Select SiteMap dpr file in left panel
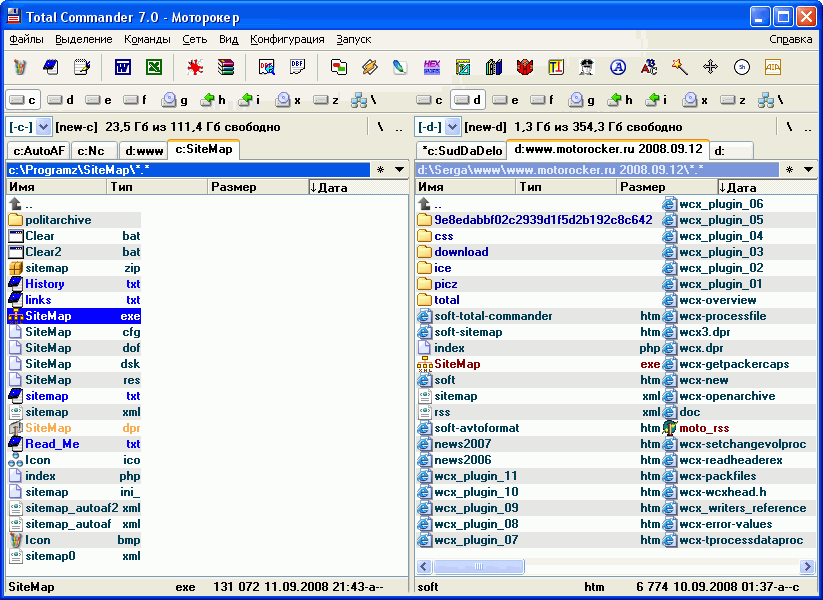This screenshot has height=600, width=823. click(x=74, y=428)
